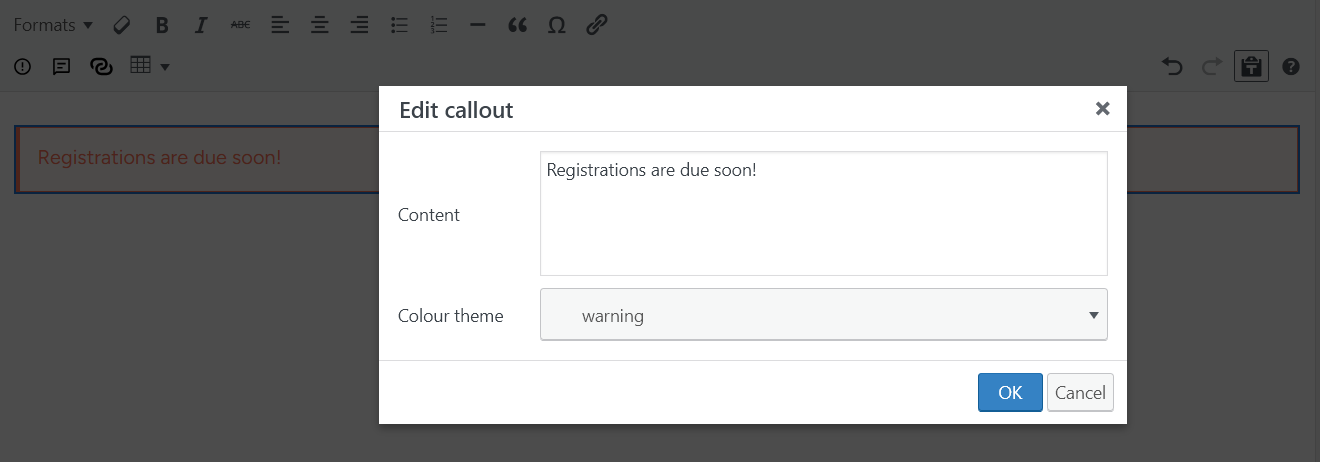Screen dimensions: 1320x462
Task: Center align the text
Action: pyautogui.click(x=320, y=26)
